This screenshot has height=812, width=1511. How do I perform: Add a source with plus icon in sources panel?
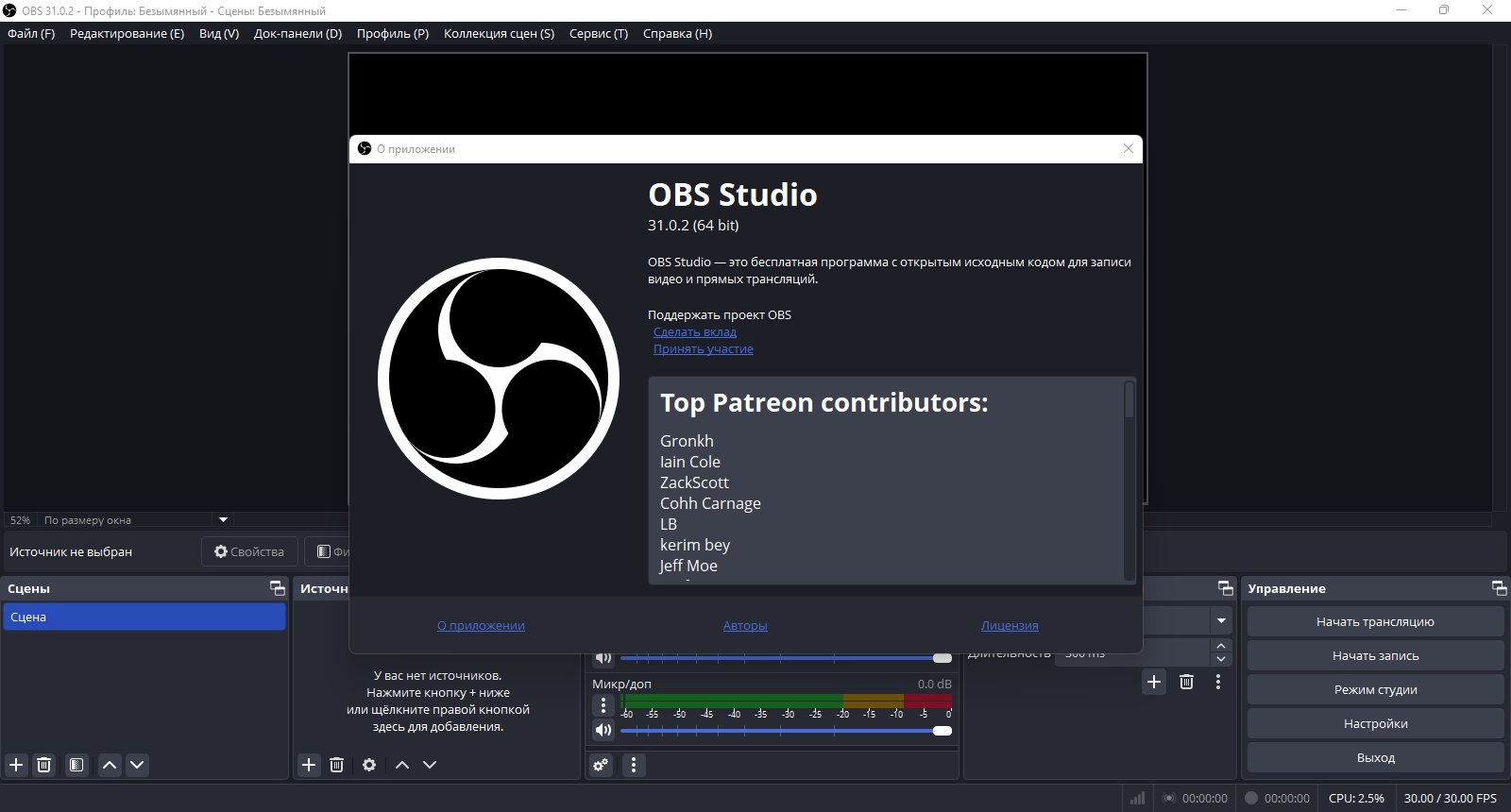(x=309, y=765)
